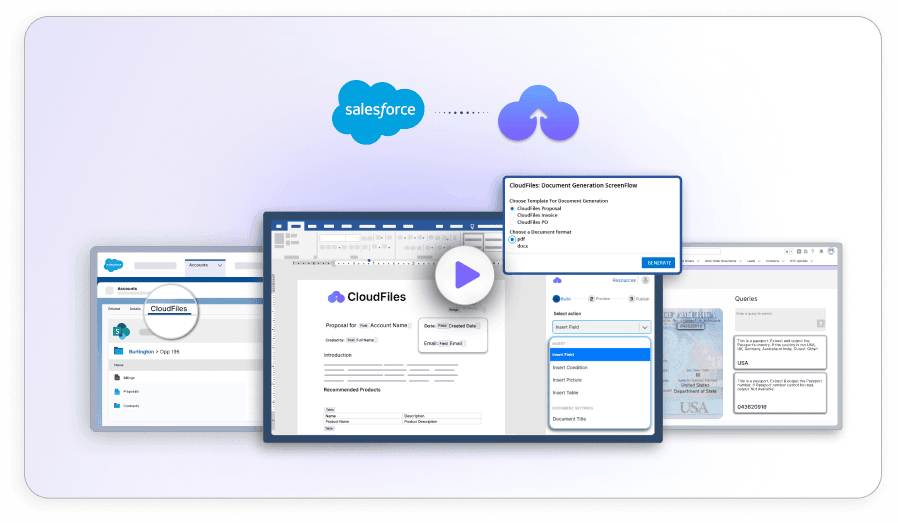Play the video with the purple play button
Screen dimensions: 898x523
pyautogui.click(x=464, y=276)
